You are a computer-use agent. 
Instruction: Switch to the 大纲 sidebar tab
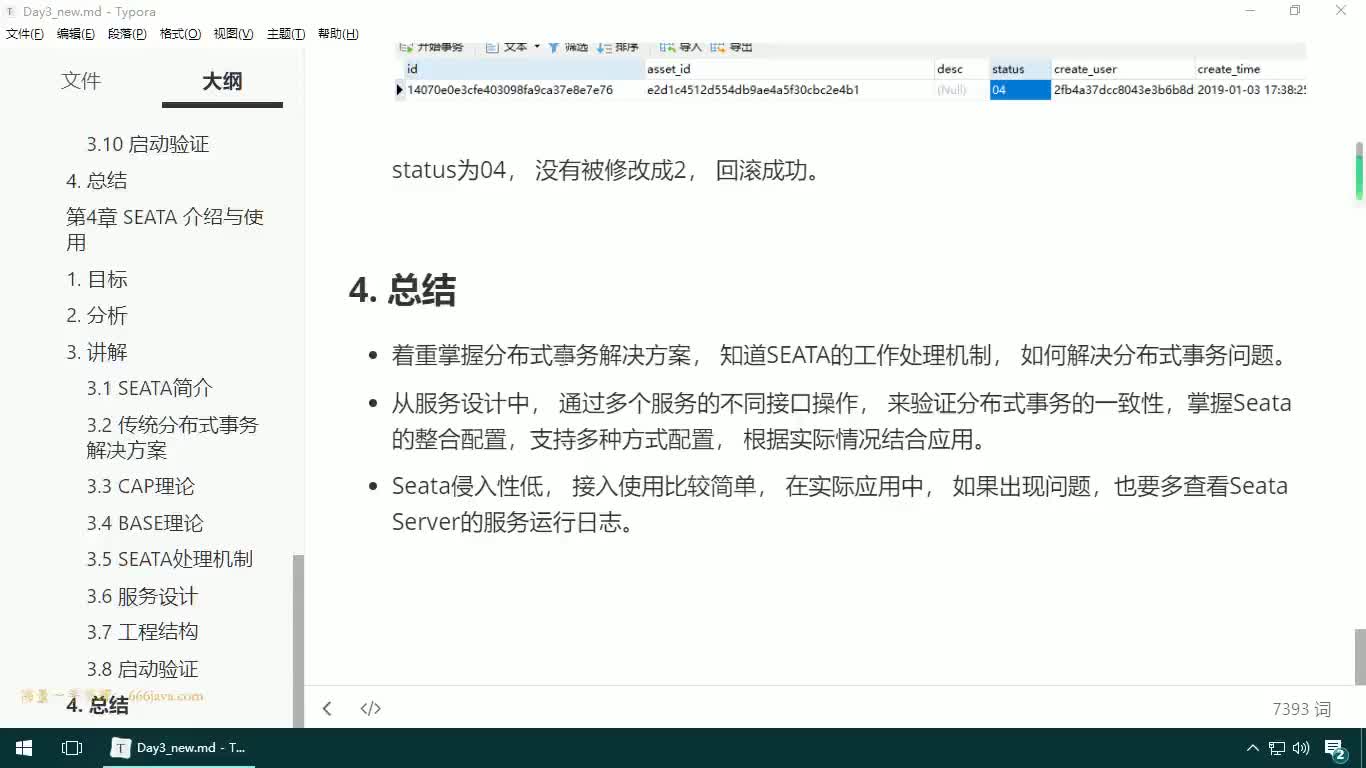tap(222, 82)
